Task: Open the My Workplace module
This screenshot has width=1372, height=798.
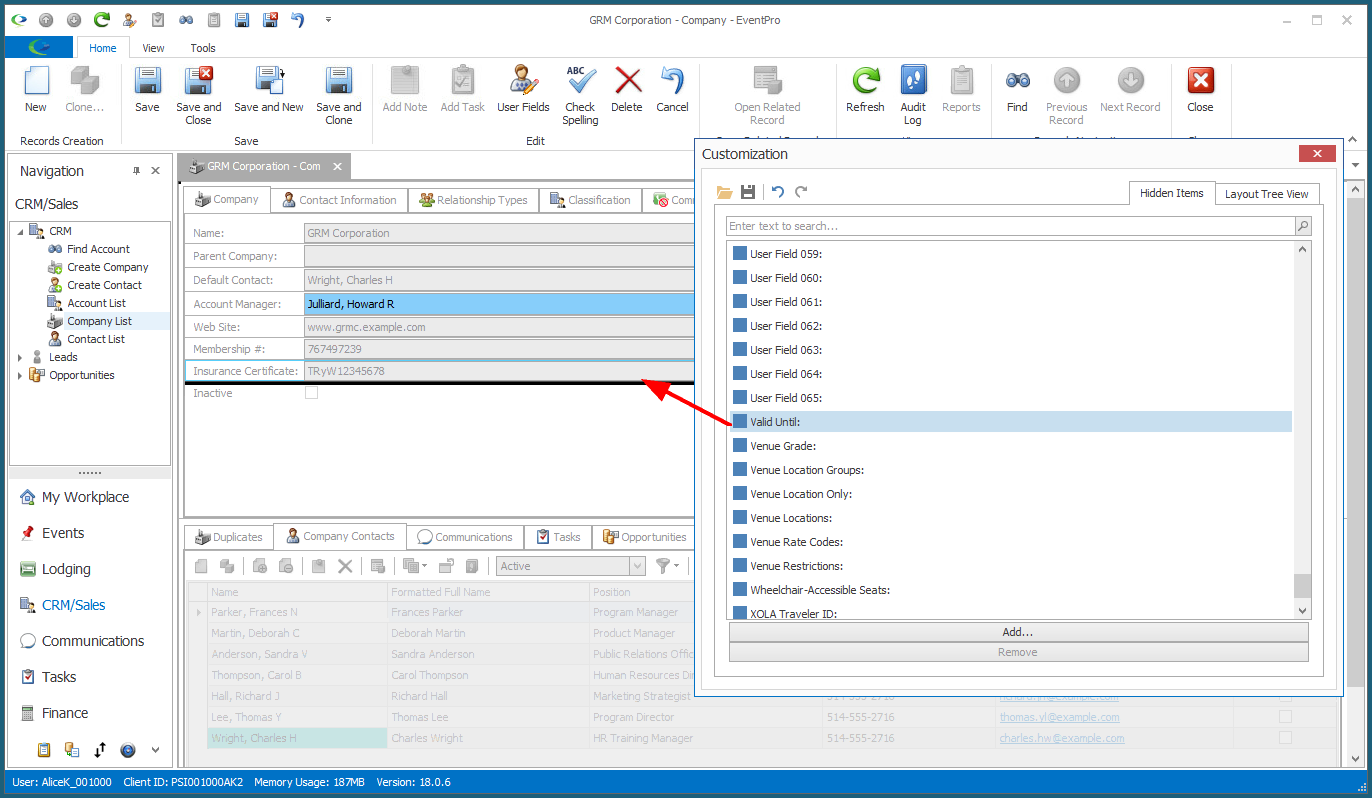Action: [x=85, y=497]
